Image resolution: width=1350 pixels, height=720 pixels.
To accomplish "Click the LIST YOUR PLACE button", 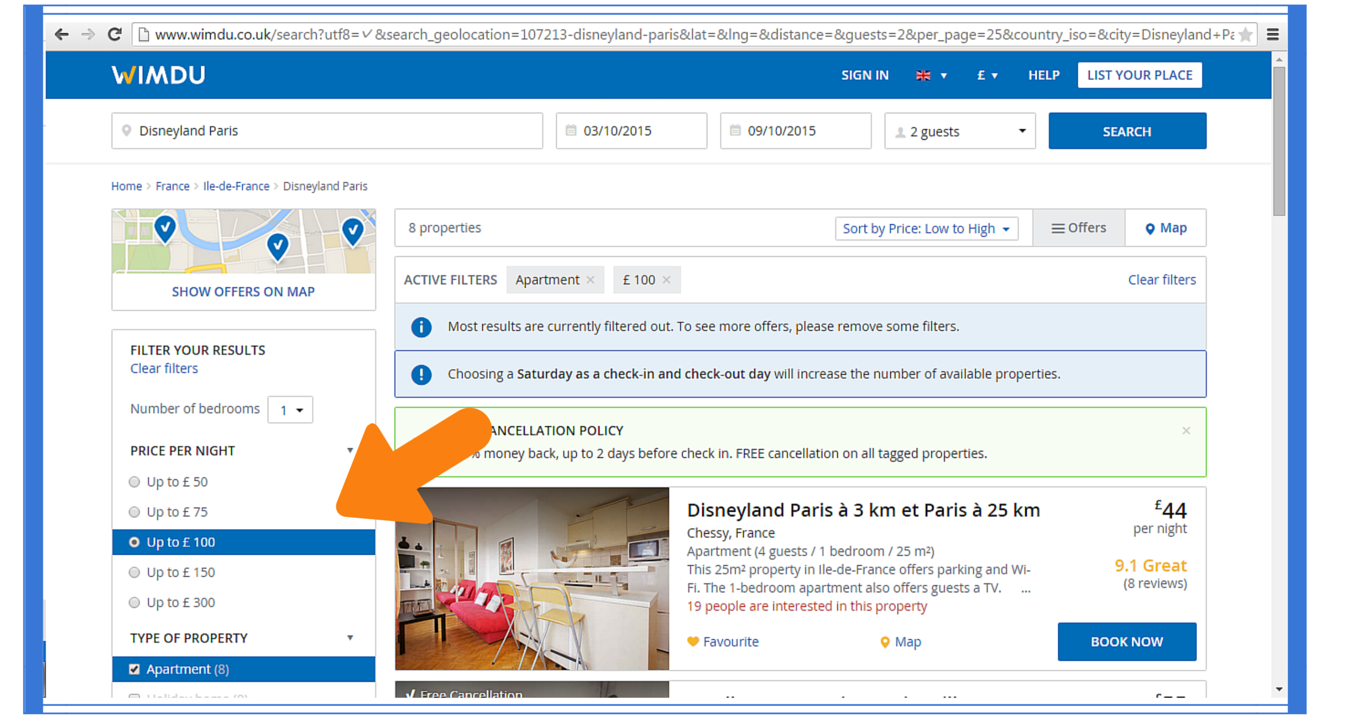I will coord(1140,75).
